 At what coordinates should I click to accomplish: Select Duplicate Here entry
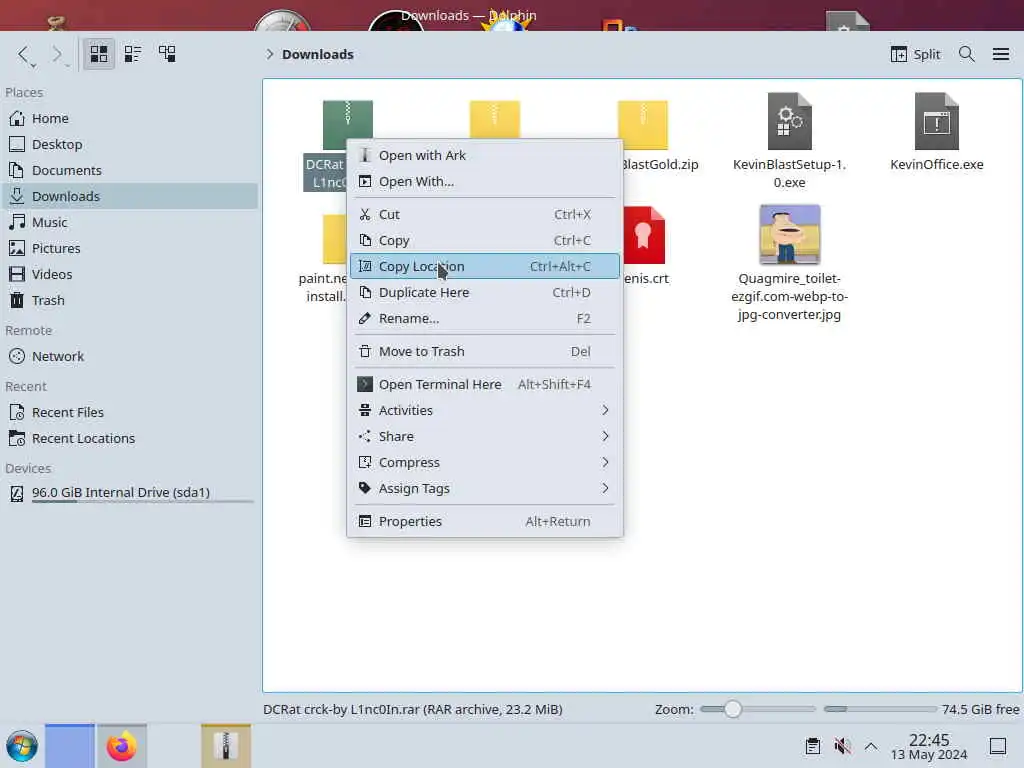(485, 293)
